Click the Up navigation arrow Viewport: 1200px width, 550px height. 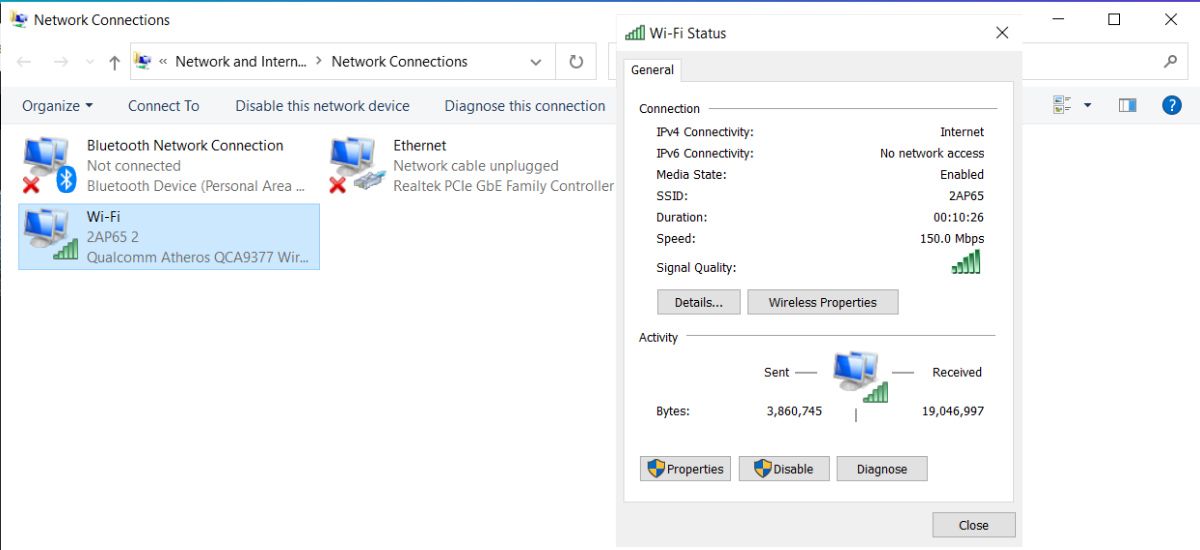coord(114,62)
